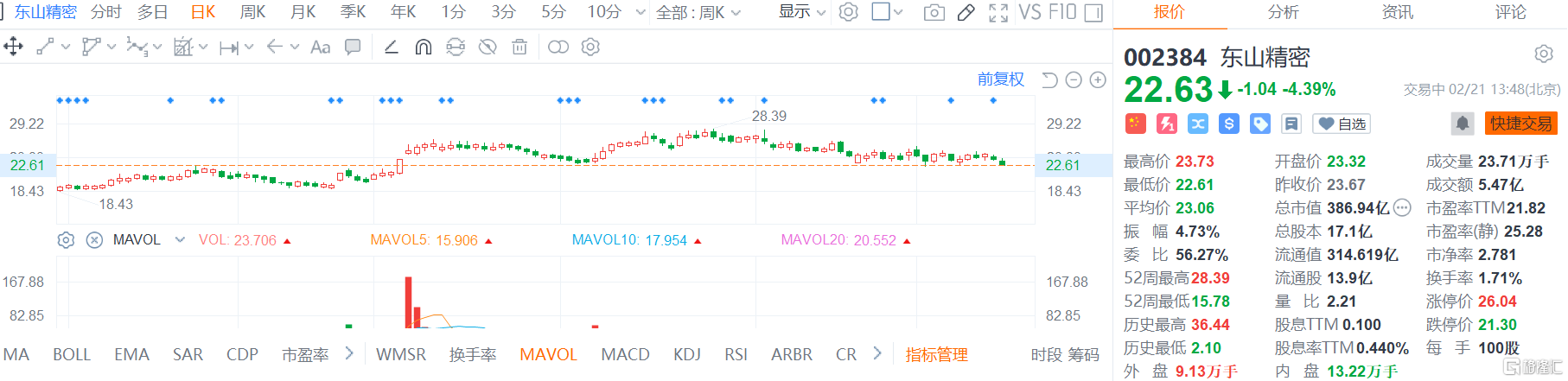Click the note bookmark icon
The image size is (1568, 381).
click(1291, 124)
